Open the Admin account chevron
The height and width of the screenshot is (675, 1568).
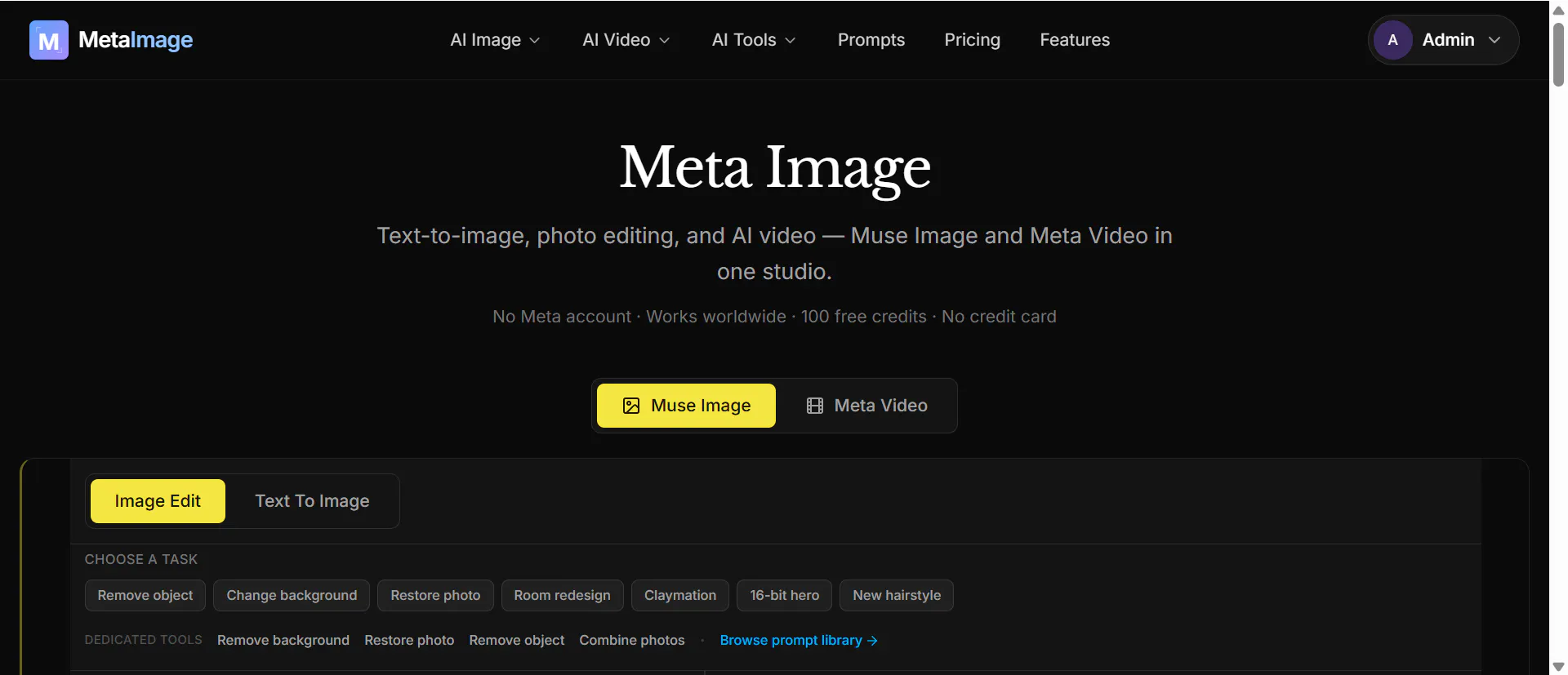coord(1494,40)
